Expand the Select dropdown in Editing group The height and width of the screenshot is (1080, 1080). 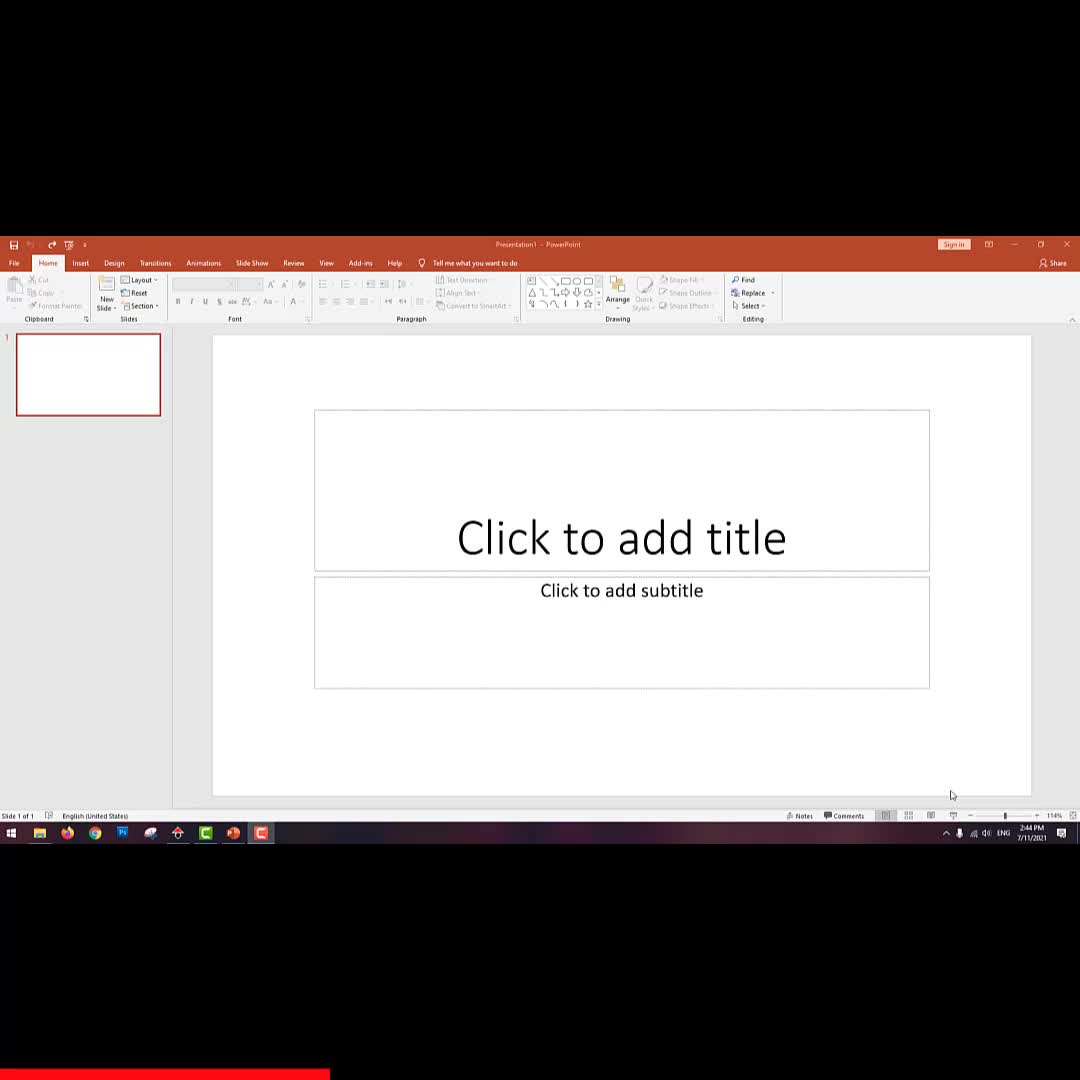tap(748, 306)
